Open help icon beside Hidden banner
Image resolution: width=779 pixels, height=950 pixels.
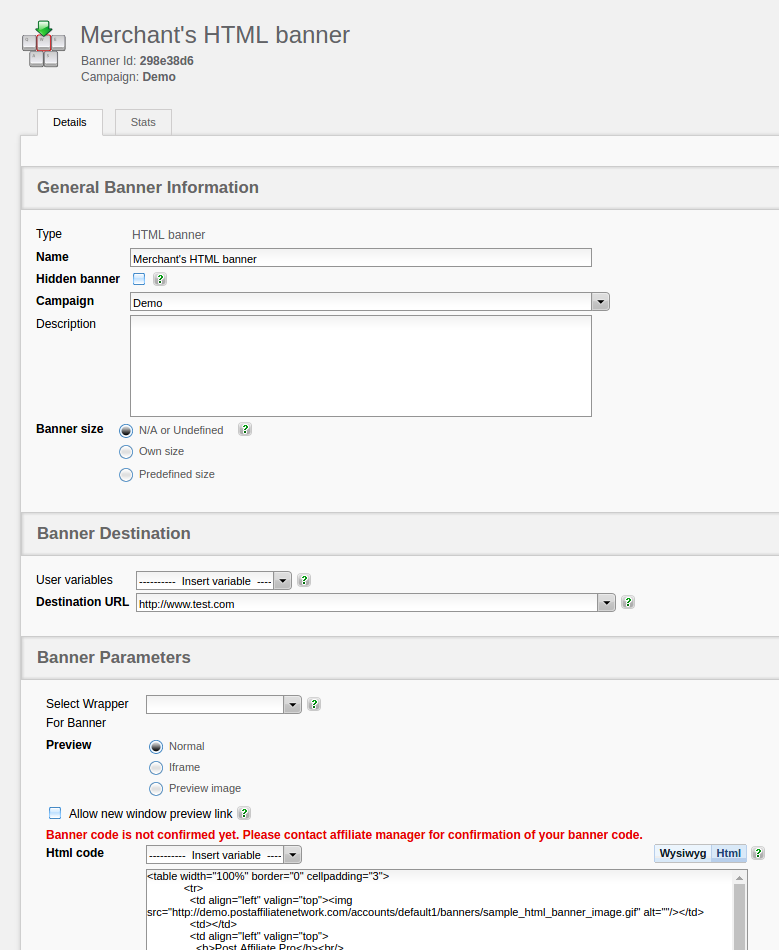tap(160, 280)
